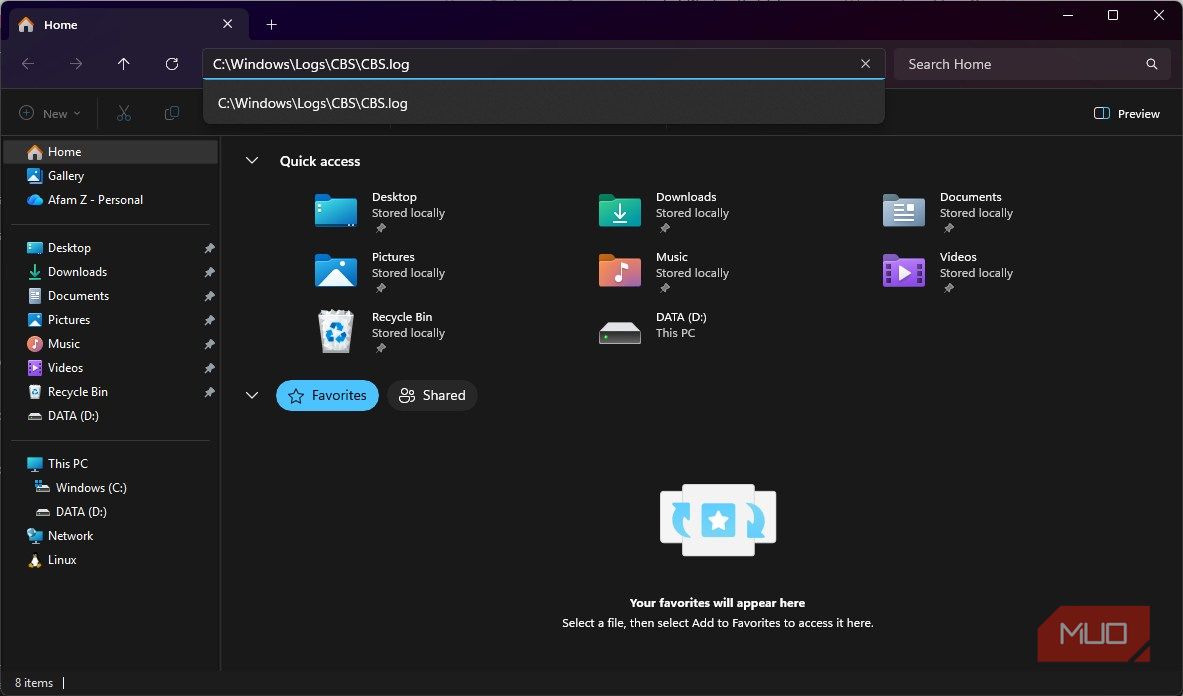Select the Home tab
Image resolution: width=1183 pixels, height=696 pixels.
pyautogui.click(x=128, y=25)
